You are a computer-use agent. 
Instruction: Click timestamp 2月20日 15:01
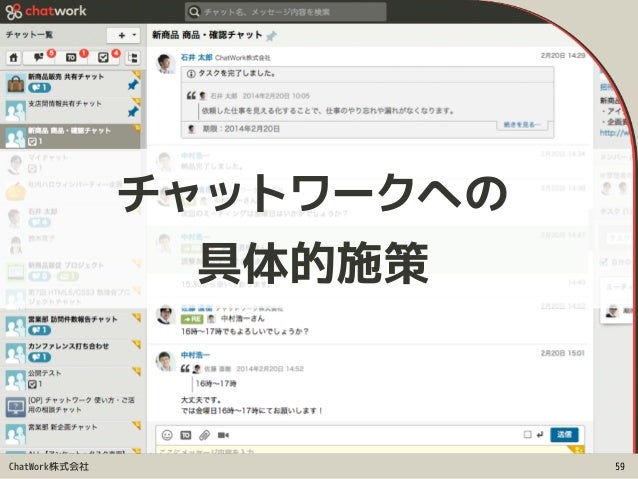[x=563, y=353]
